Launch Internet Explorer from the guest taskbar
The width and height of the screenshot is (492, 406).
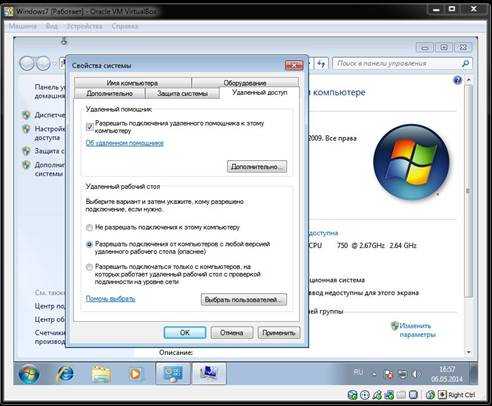coord(65,374)
